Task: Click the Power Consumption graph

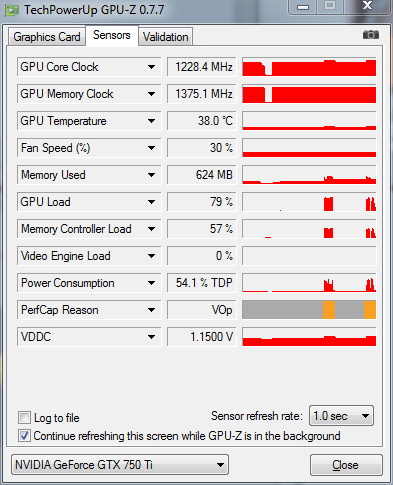Action: [309, 283]
